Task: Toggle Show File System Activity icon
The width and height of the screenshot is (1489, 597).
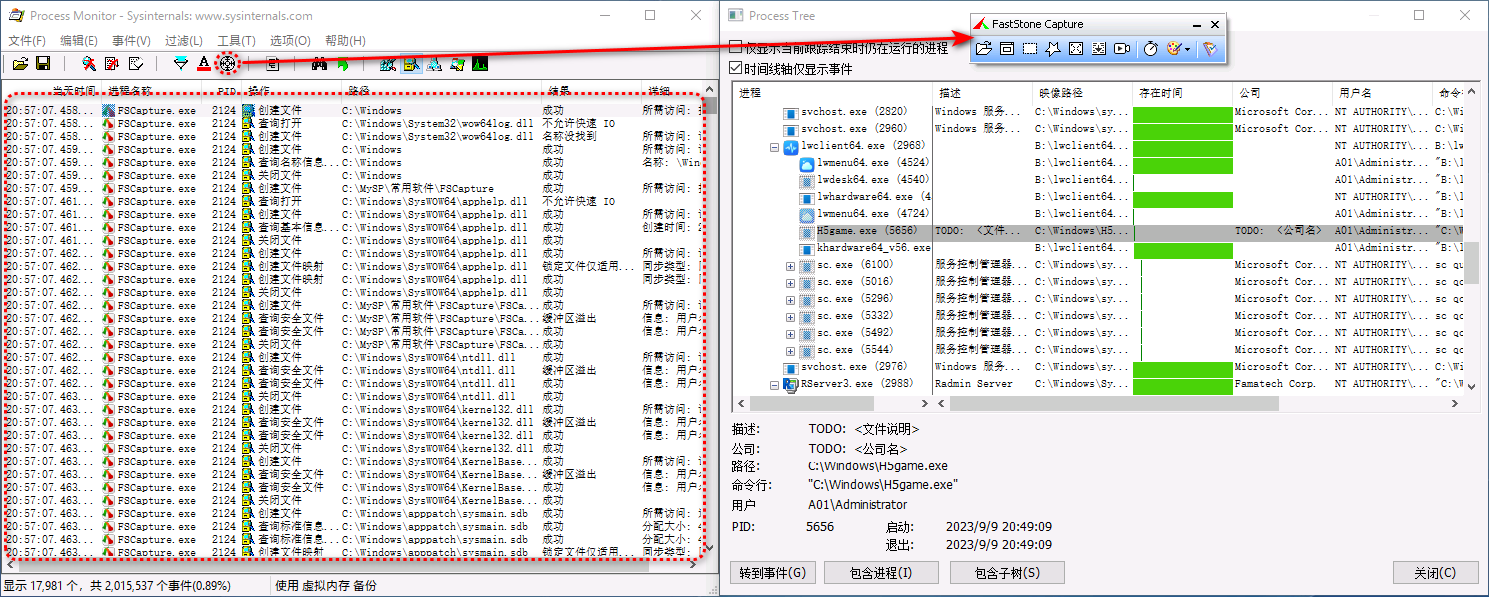Action: (x=410, y=64)
